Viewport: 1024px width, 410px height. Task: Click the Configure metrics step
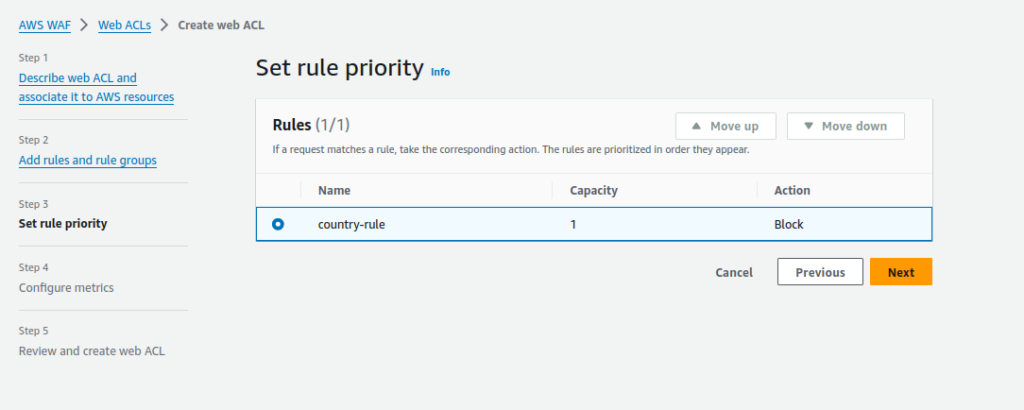coord(66,288)
